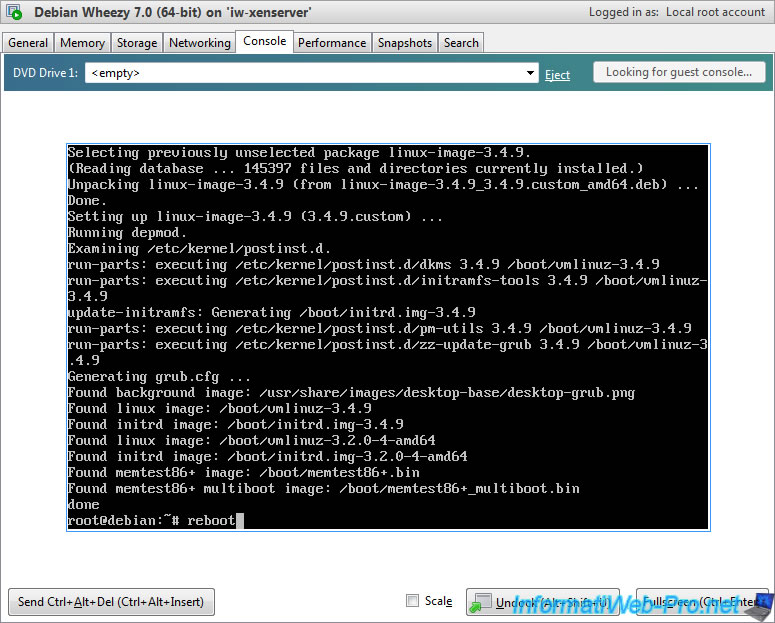
Task: Open the Storage tab
Action: (x=137, y=43)
